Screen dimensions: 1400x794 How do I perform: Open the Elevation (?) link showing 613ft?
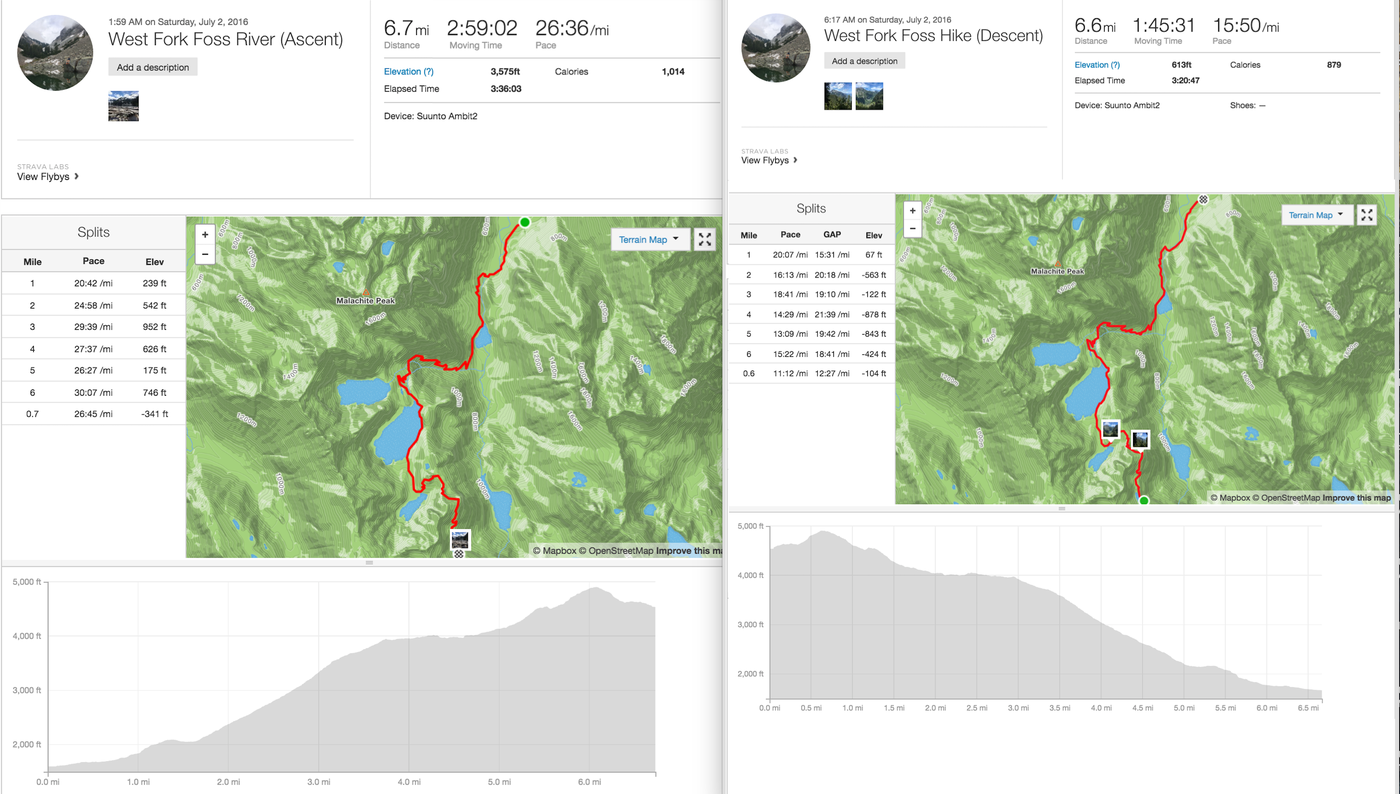pyautogui.click(x=1097, y=65)
